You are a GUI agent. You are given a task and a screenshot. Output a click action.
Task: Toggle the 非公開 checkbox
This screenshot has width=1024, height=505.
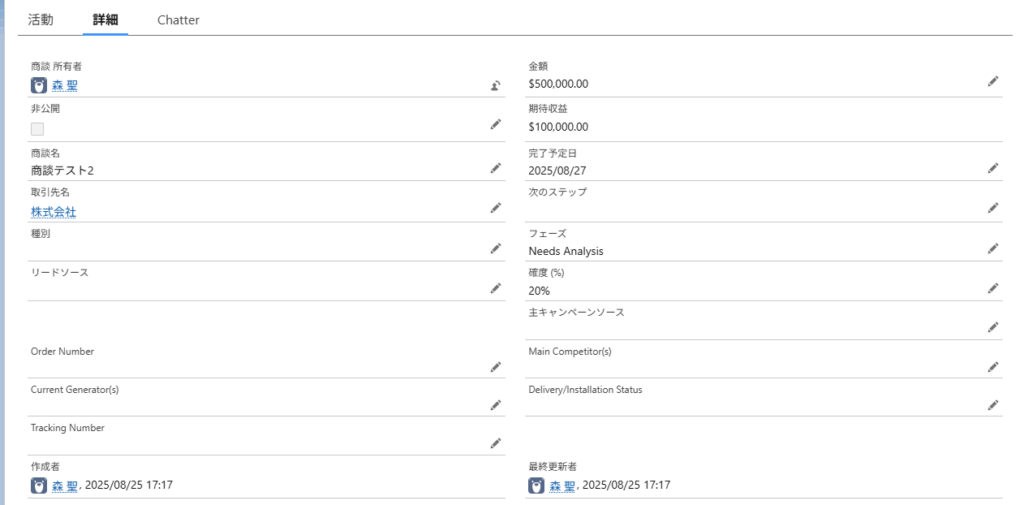(38, 129)
